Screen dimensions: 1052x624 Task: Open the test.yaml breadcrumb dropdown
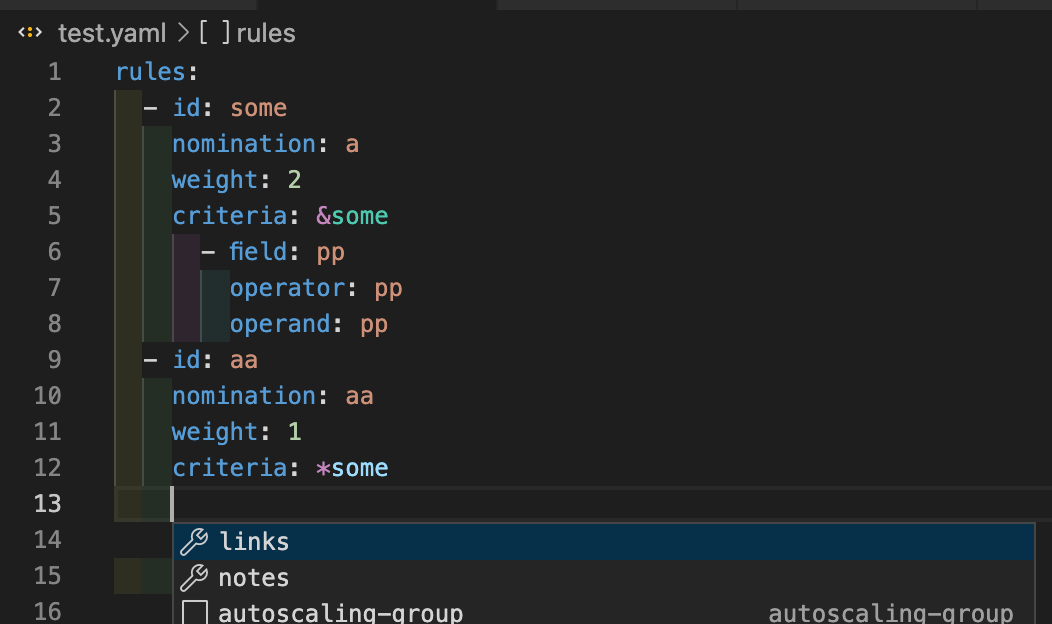click(112, 32)
